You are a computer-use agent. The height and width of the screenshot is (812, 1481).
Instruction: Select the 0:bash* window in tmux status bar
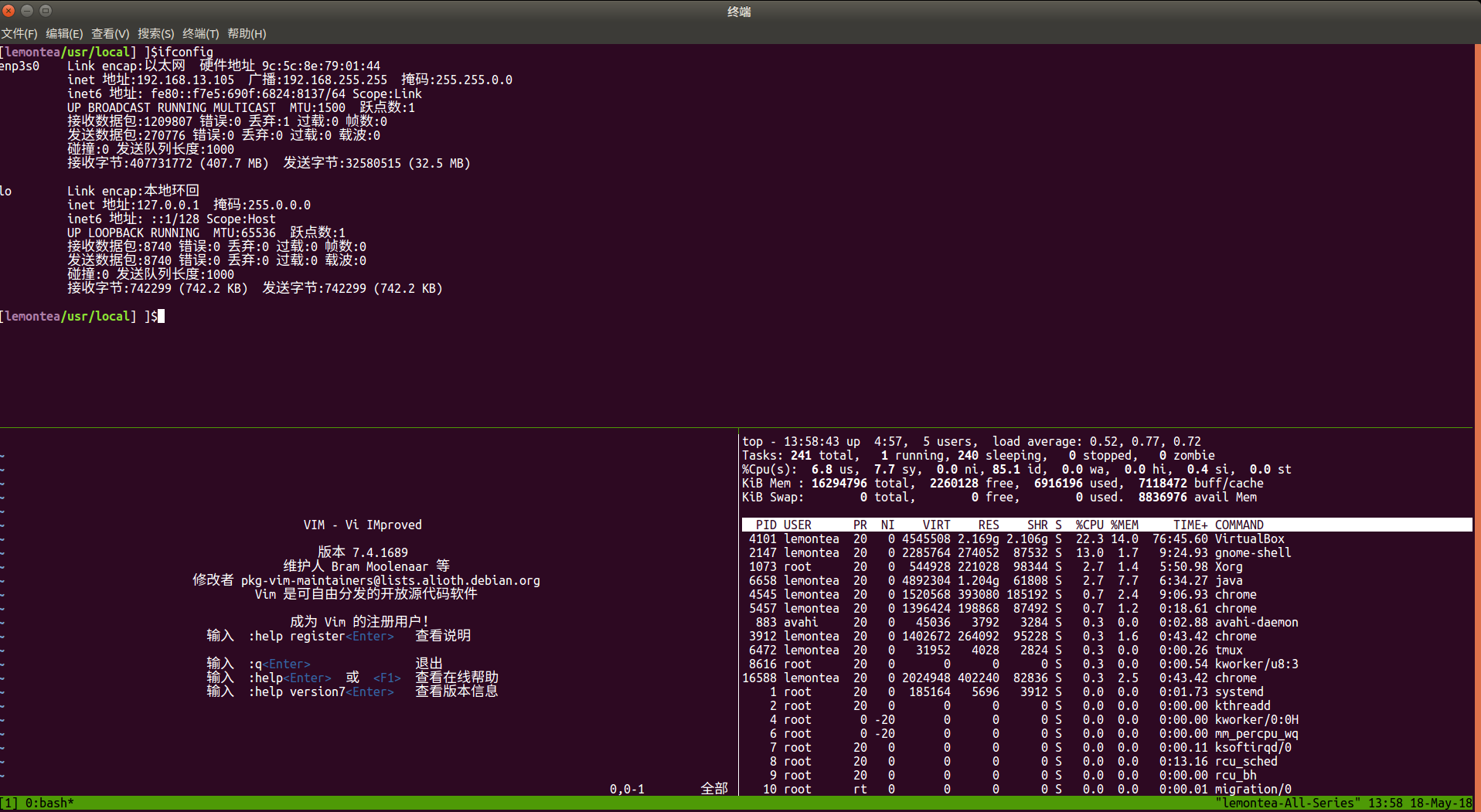tap(49, 804)
